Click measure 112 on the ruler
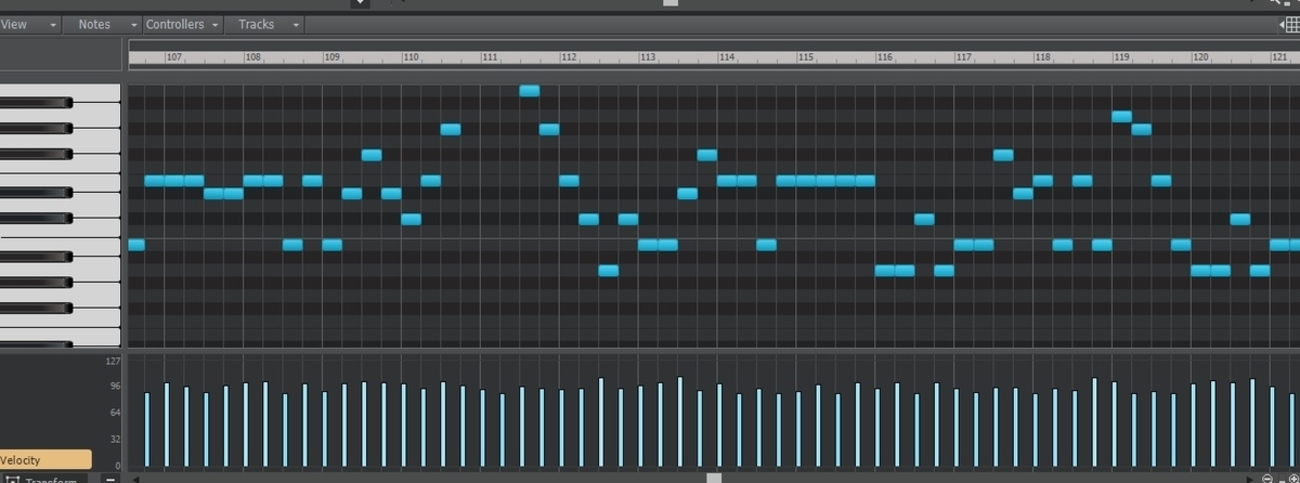This screenshot has width=1300, height=483. pos(569,57)
